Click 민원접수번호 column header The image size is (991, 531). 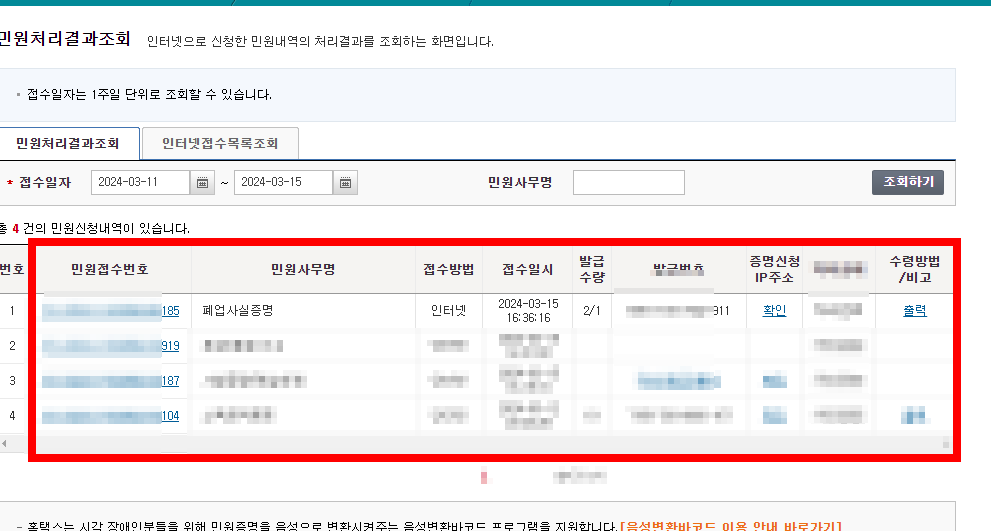coord(110,269)
